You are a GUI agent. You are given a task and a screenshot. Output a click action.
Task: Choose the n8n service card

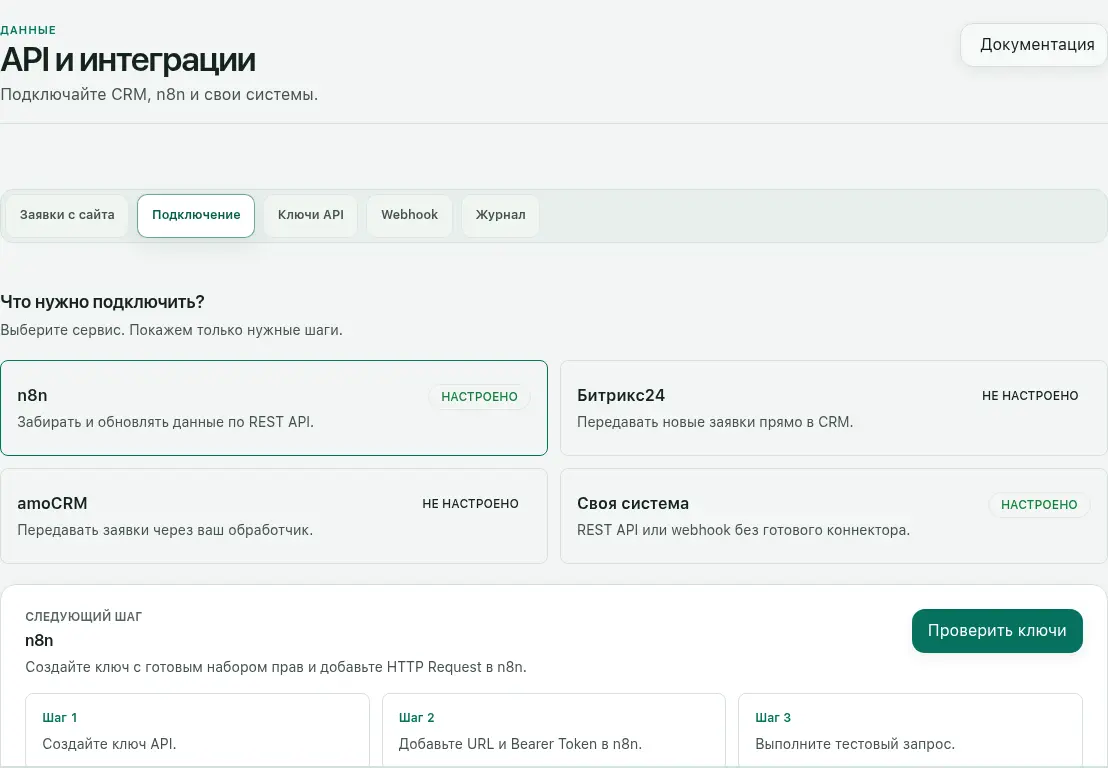[x=274, y=408]
